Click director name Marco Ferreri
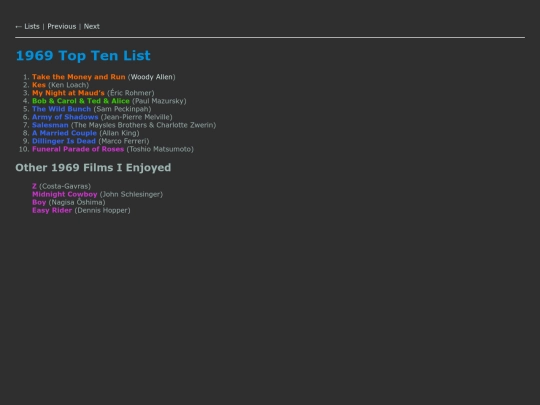 [x=124, y=141]
